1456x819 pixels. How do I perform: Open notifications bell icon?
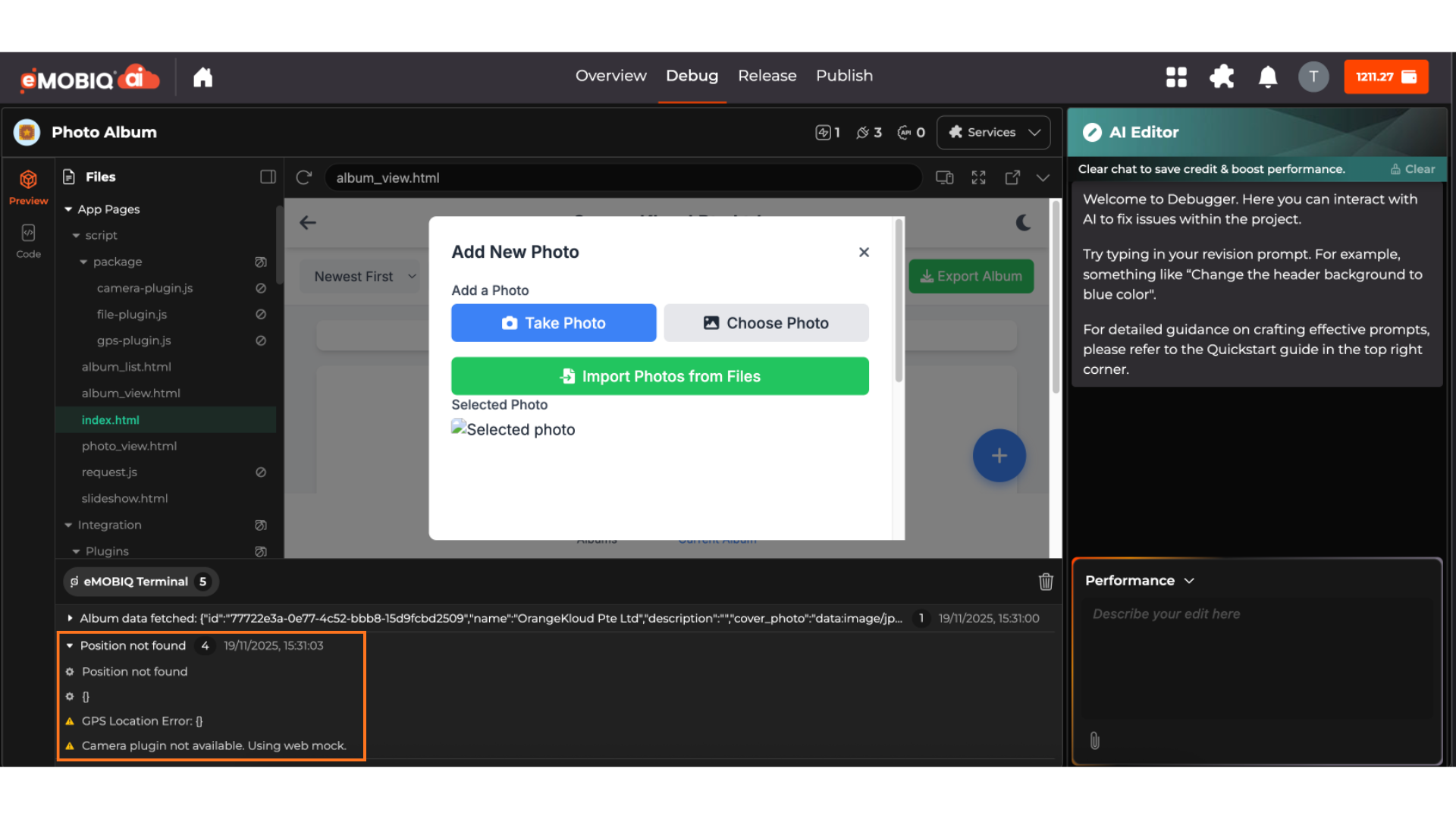click(1268, 77)
